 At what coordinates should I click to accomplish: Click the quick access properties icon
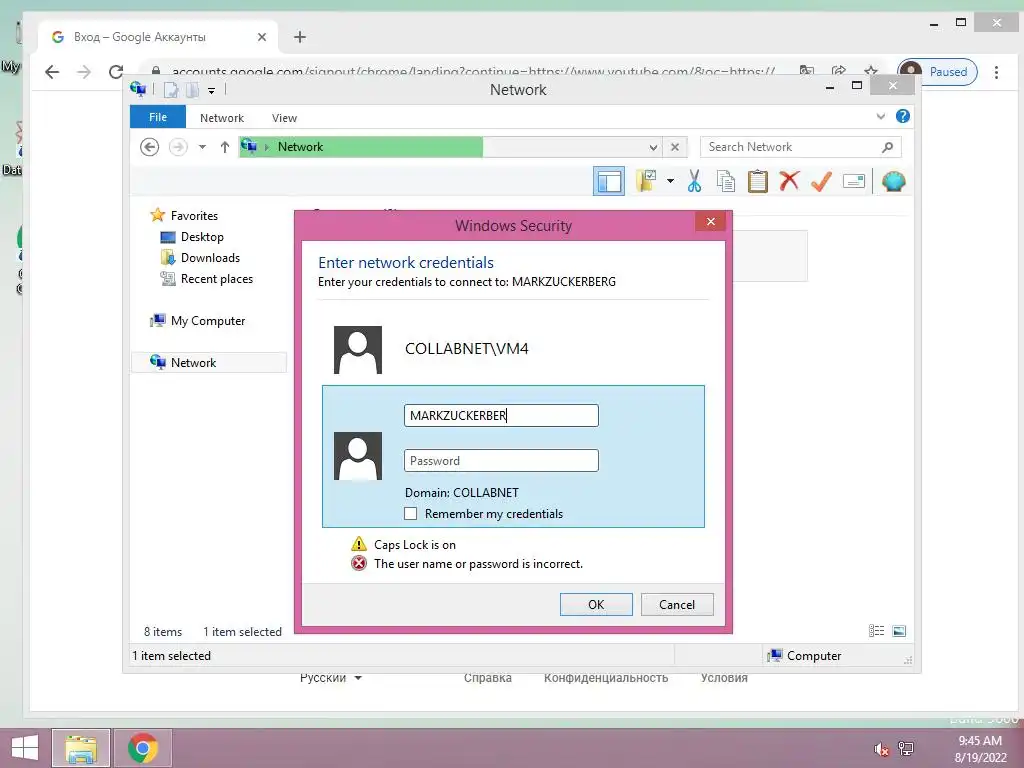pos(171,90)
